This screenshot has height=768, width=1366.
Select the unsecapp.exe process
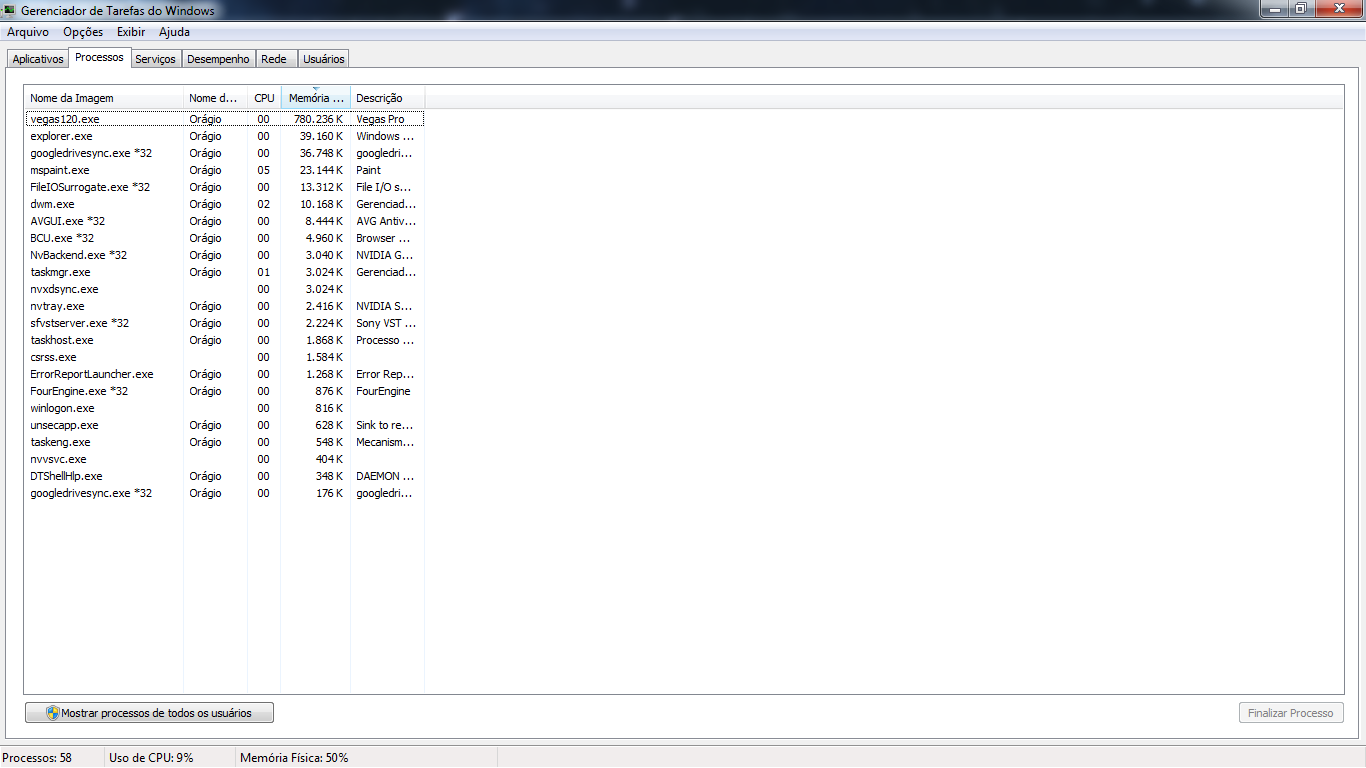pos(224,425)
